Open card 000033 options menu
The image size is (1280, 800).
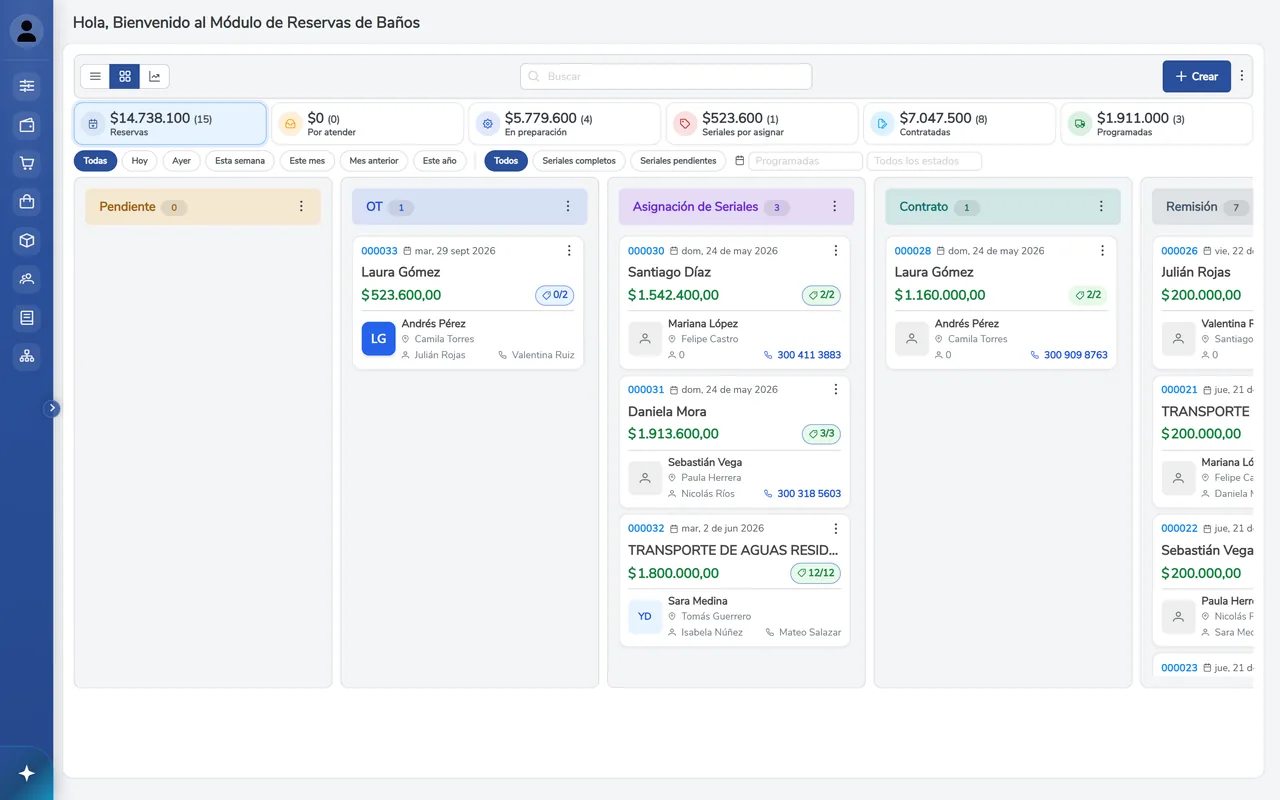click(x=569, y=251)
